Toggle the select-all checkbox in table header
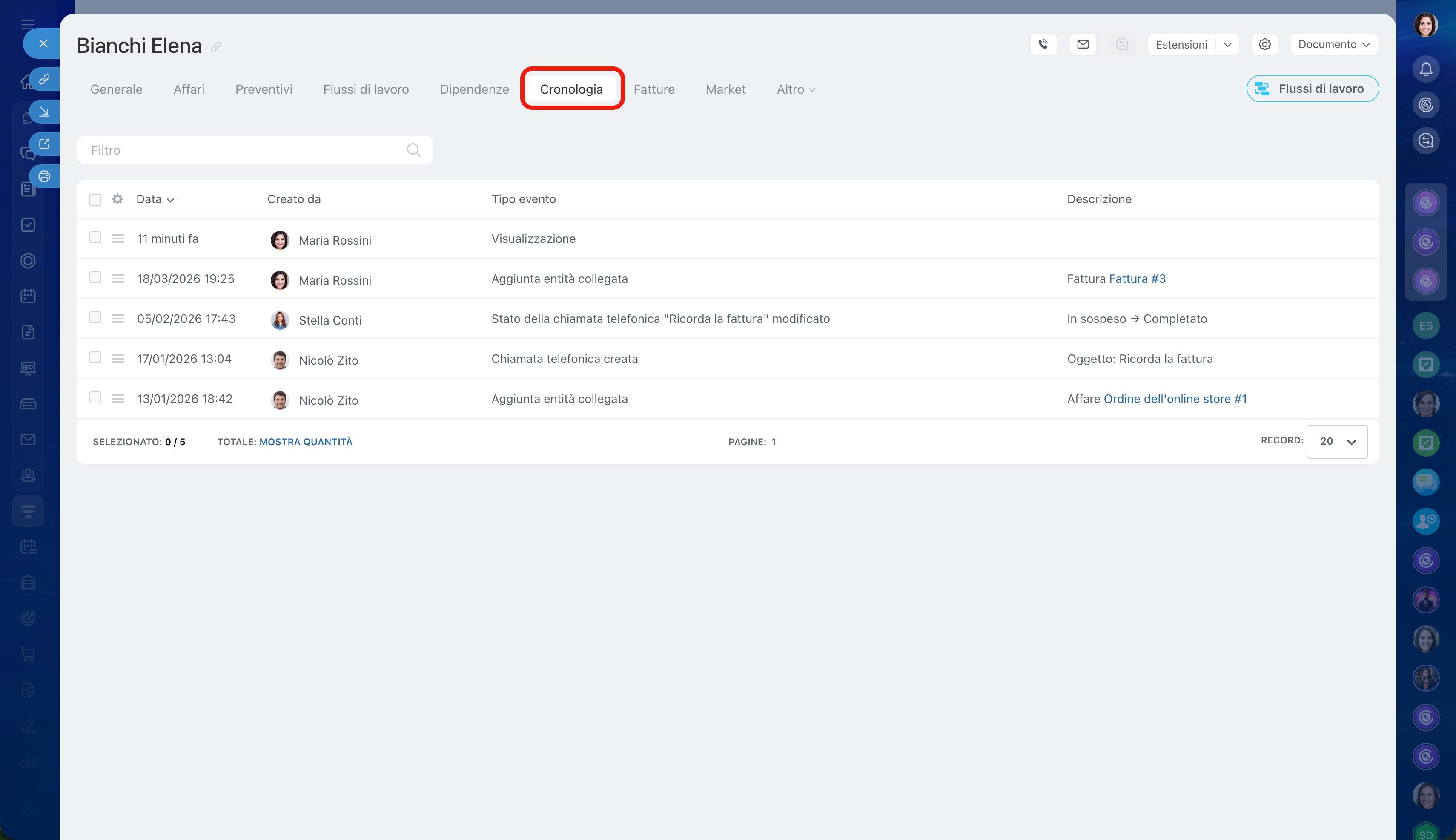1456x840 pixels. point(95,200)
